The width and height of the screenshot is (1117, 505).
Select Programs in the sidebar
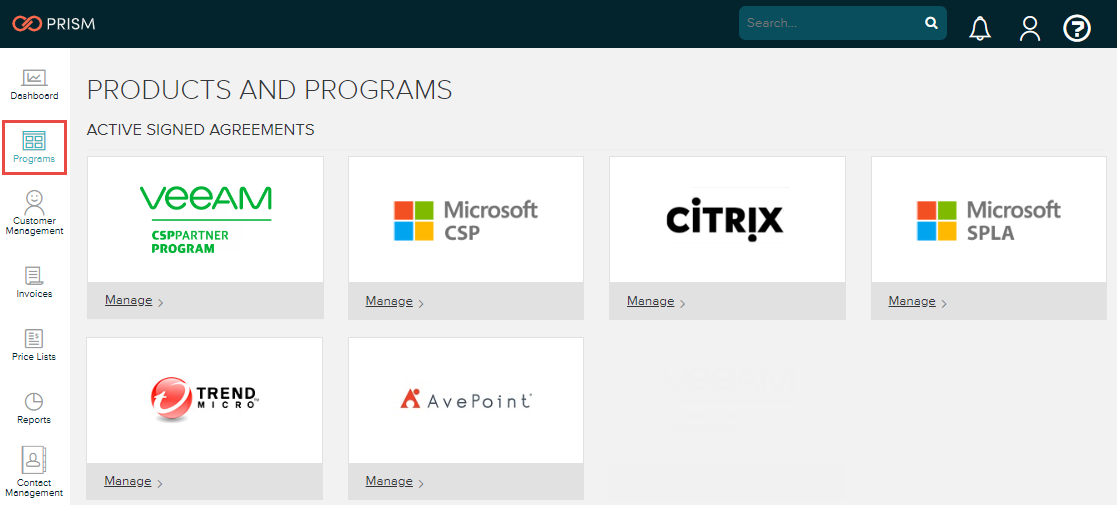pyautogui.click(x=34, y=147)
